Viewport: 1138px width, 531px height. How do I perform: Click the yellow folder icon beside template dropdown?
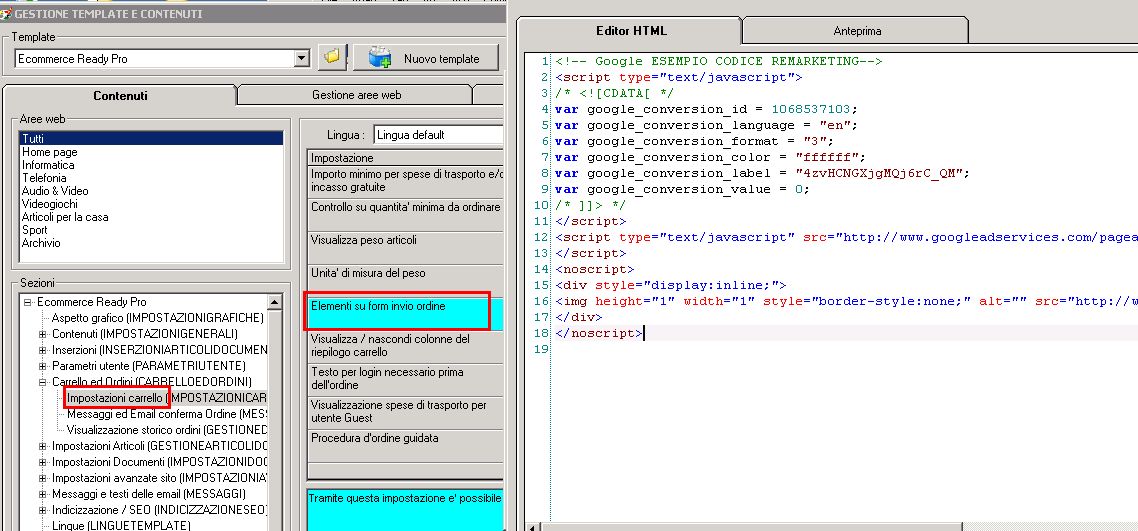(332, 58)
